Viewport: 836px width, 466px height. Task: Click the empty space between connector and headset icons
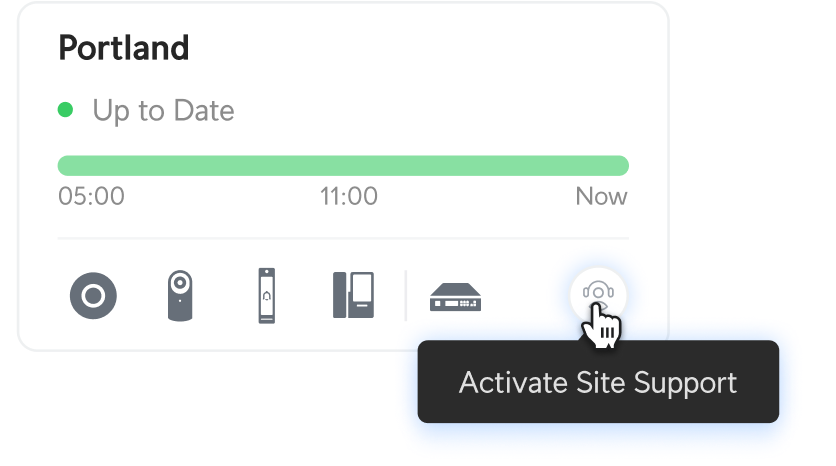point(525,296)
